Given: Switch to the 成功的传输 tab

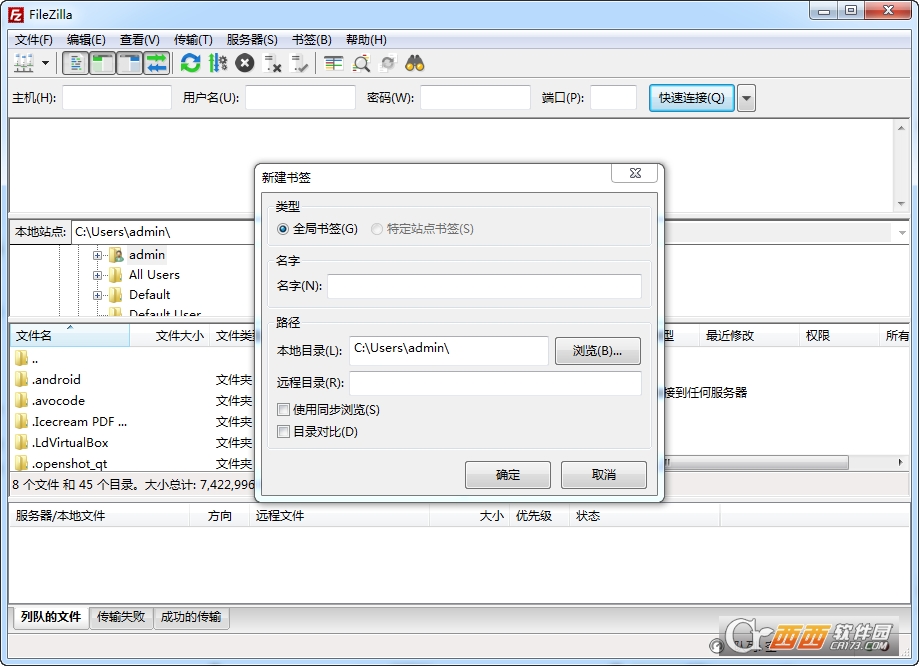Looking at the screenshot, I should pyautogui.click(x=191, y=617).
